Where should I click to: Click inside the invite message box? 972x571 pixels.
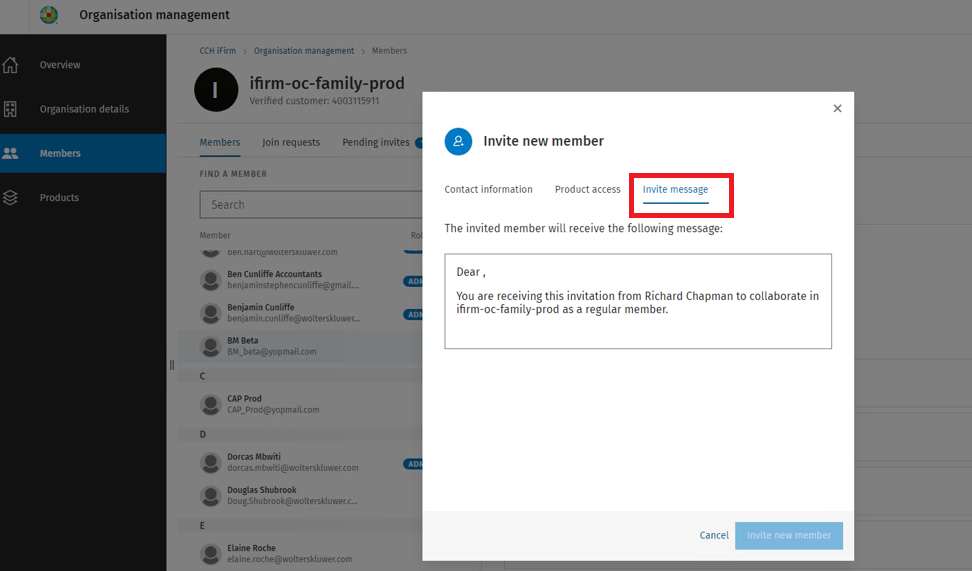pyautogui.click(x=638, y=301)
